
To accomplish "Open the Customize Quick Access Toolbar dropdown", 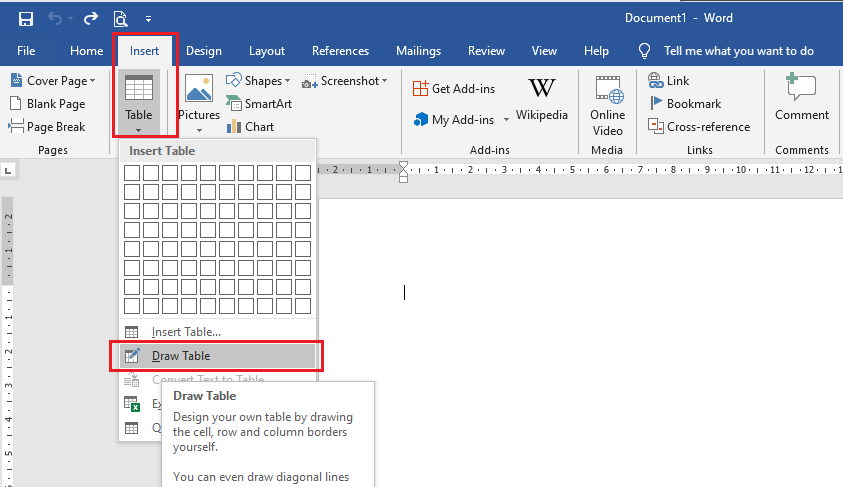I will (148, 19).
